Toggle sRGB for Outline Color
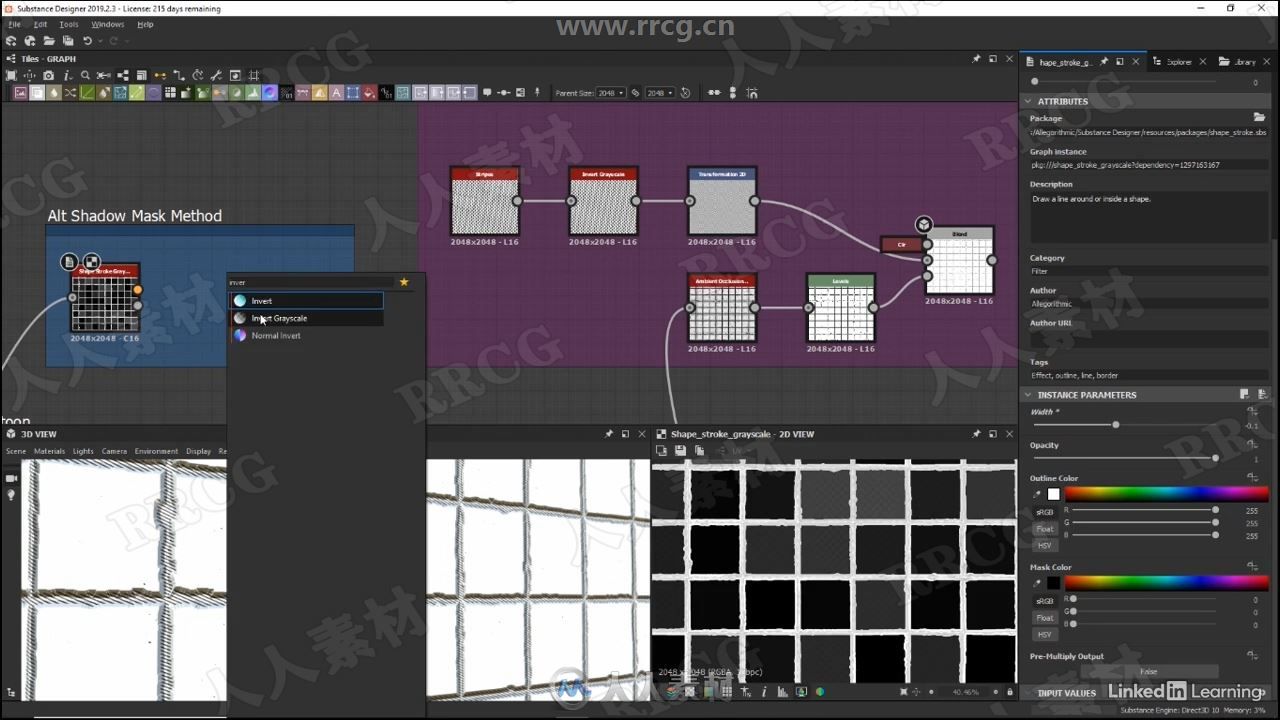This screenshot has width=1280, height=720. (1045, 512)
